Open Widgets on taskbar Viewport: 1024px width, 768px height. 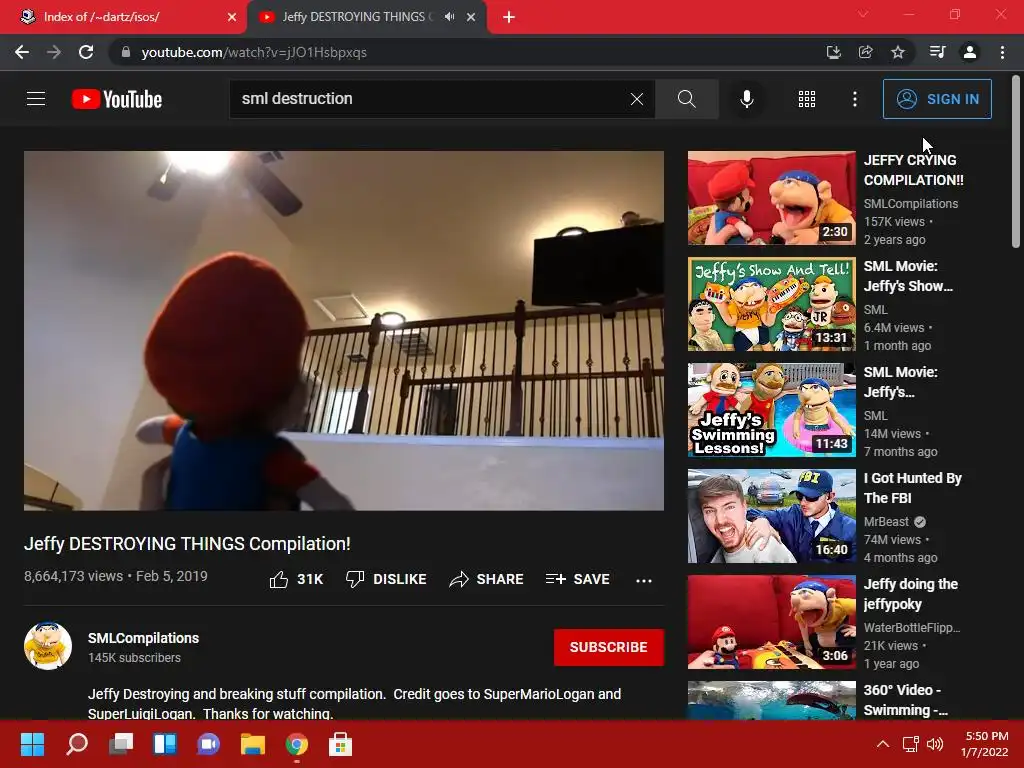[165, 744]
